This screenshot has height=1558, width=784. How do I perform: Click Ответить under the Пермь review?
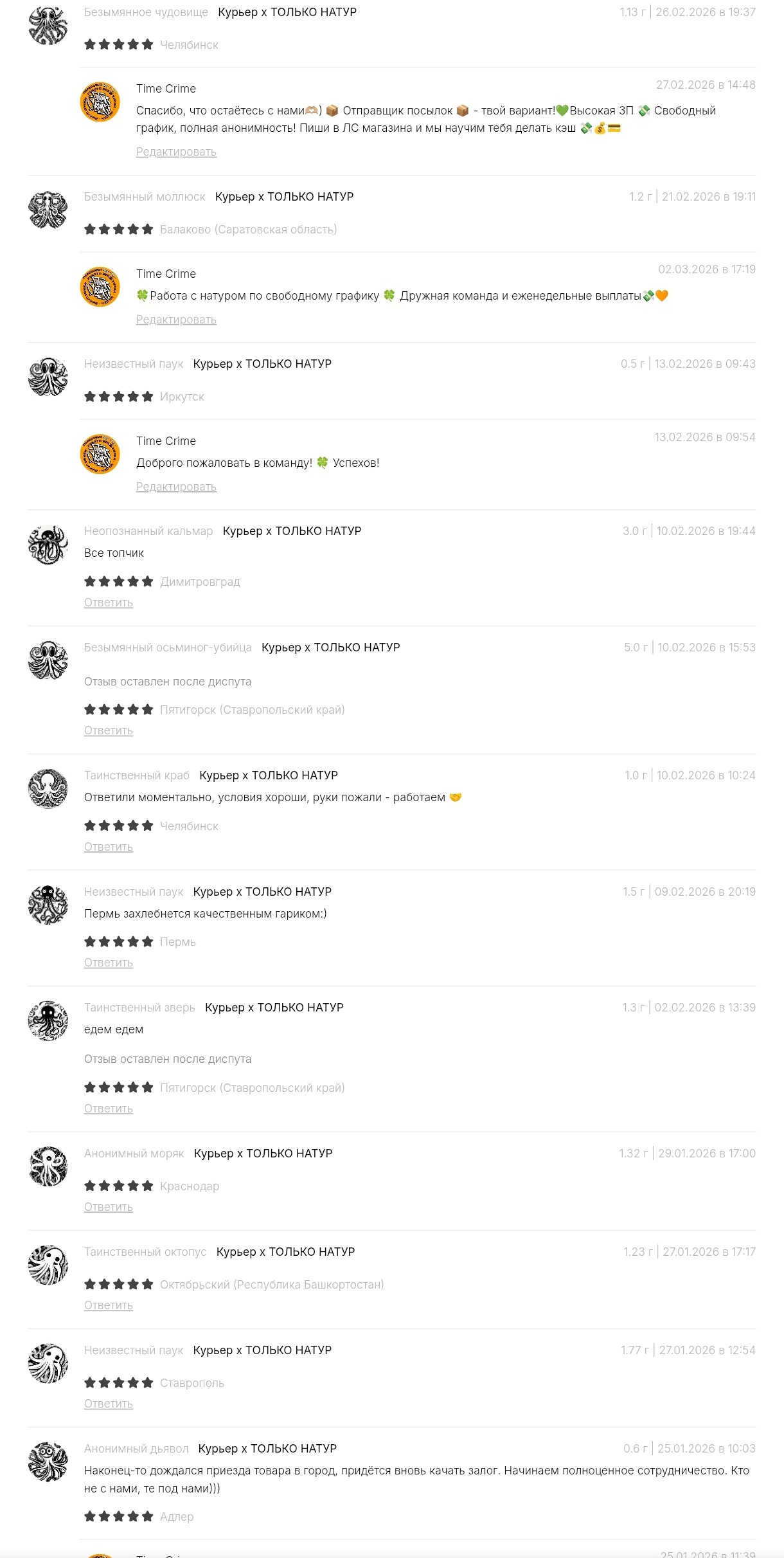pyautogui.click(x=109, y=963)
